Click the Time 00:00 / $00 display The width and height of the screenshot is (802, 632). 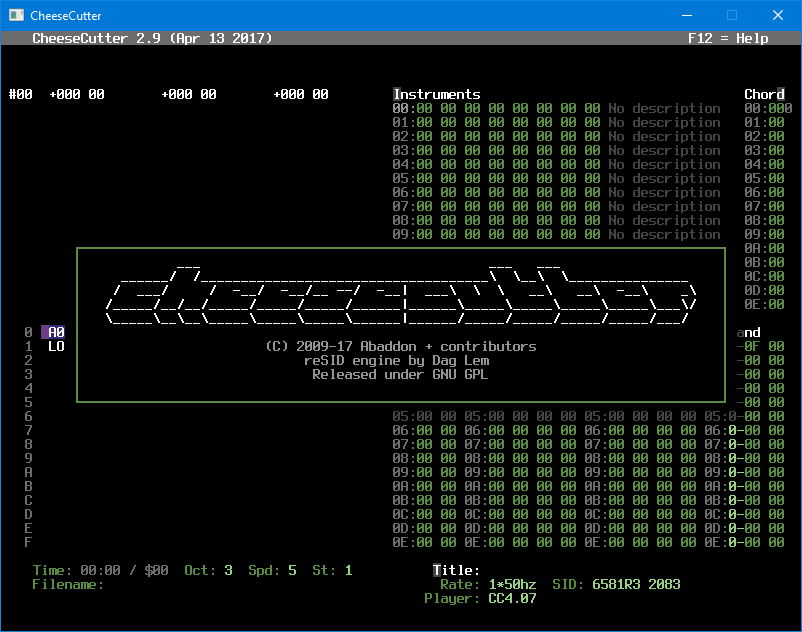pos(100,571)
